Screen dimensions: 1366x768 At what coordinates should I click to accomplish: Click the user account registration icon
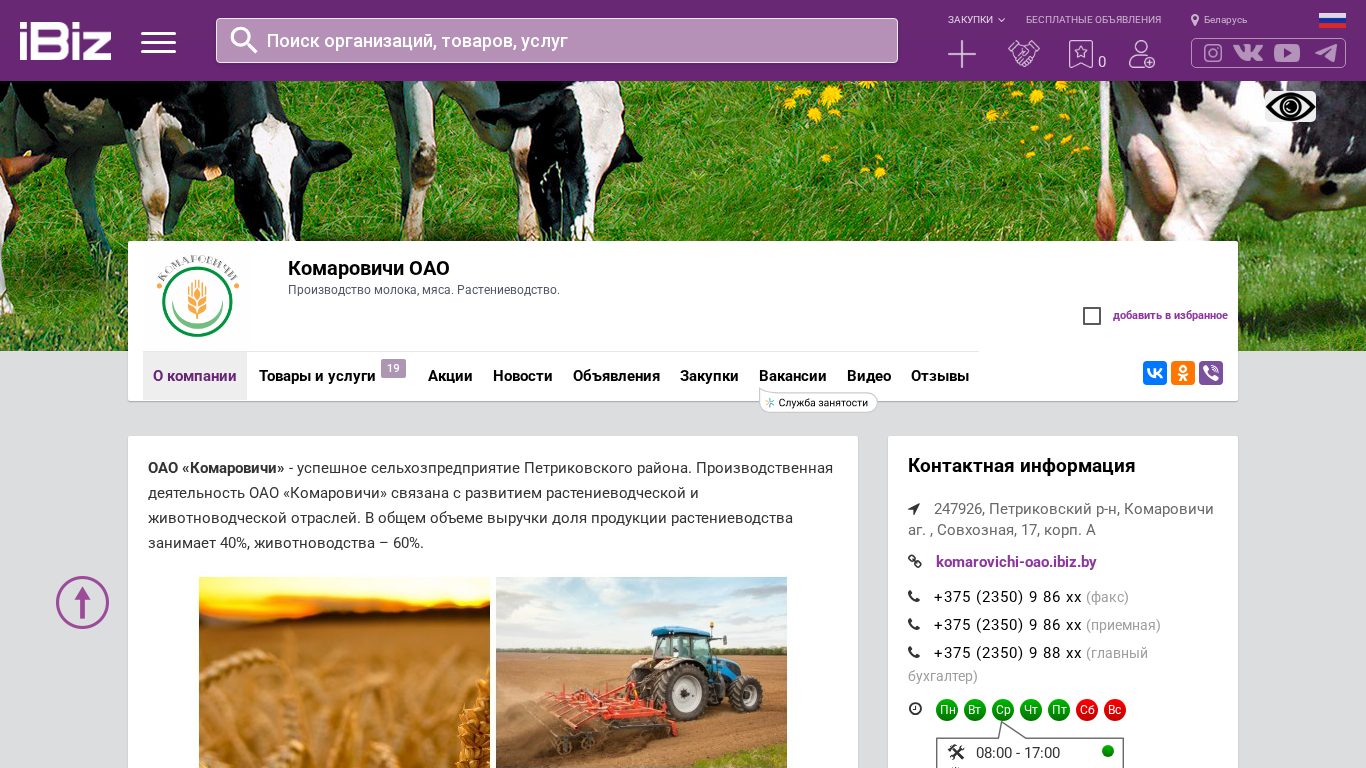pos(1141,54)
